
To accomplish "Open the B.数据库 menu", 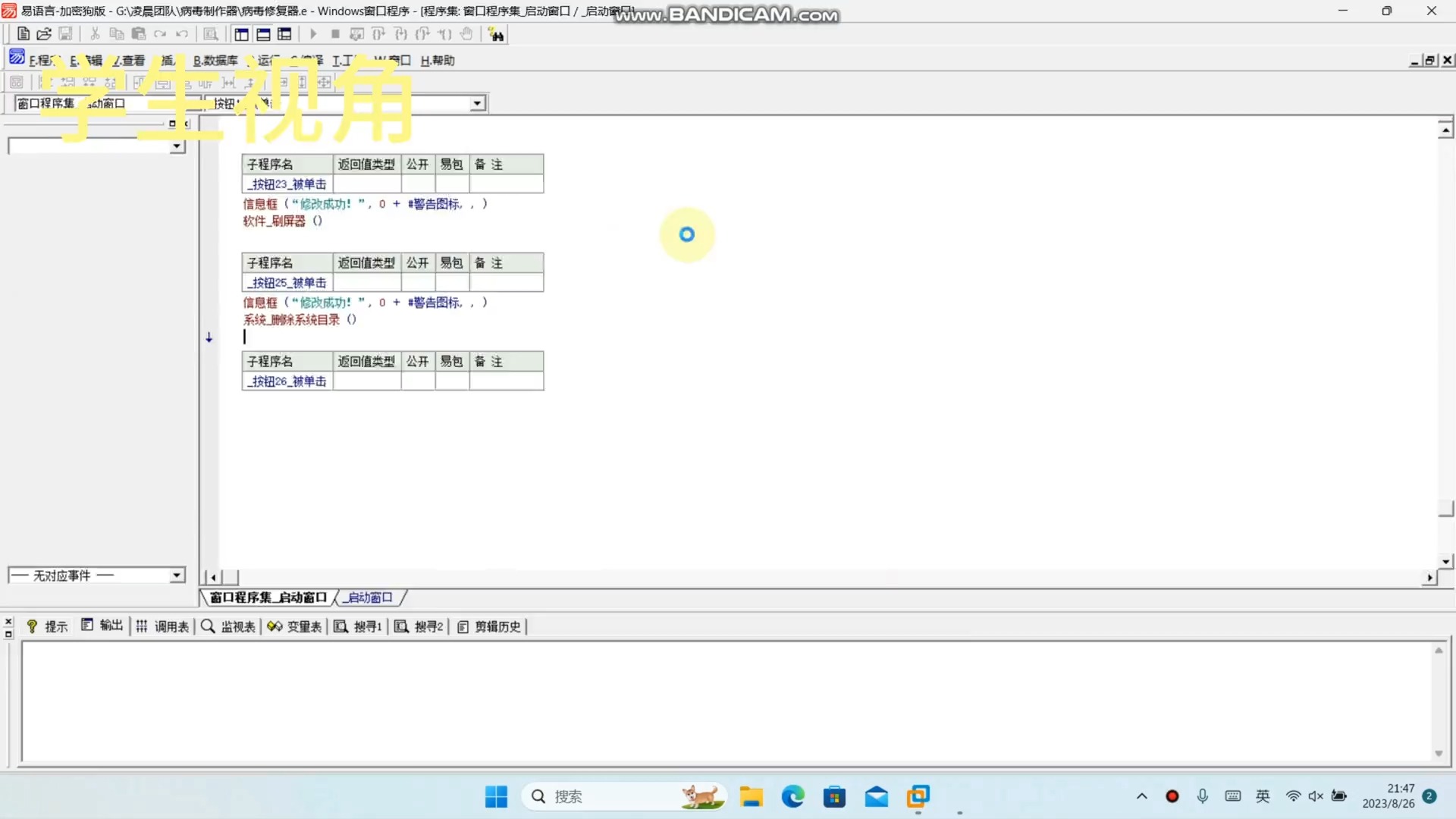I will click(215, 61).
